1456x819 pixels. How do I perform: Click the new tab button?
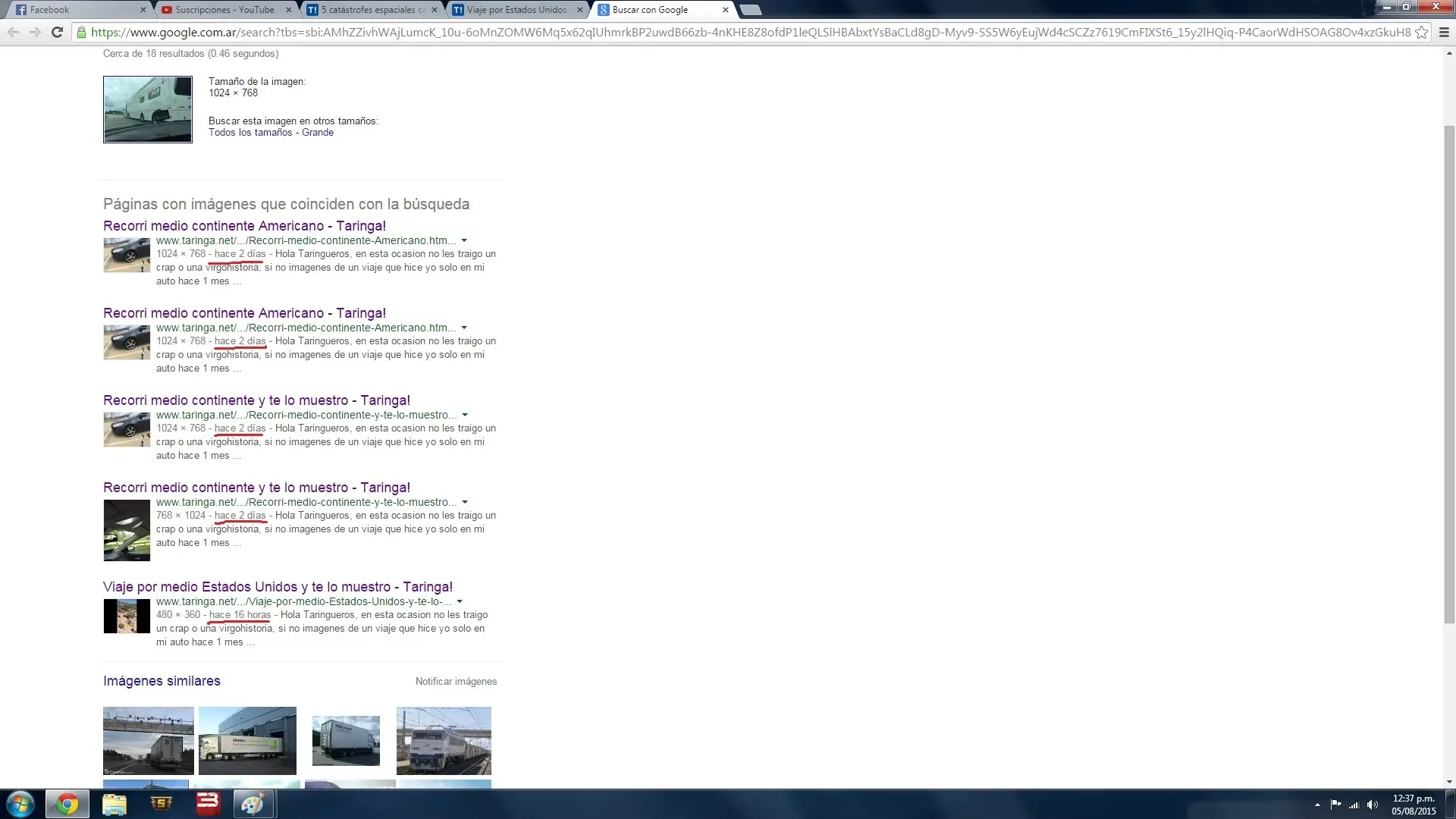coord(749,10)
